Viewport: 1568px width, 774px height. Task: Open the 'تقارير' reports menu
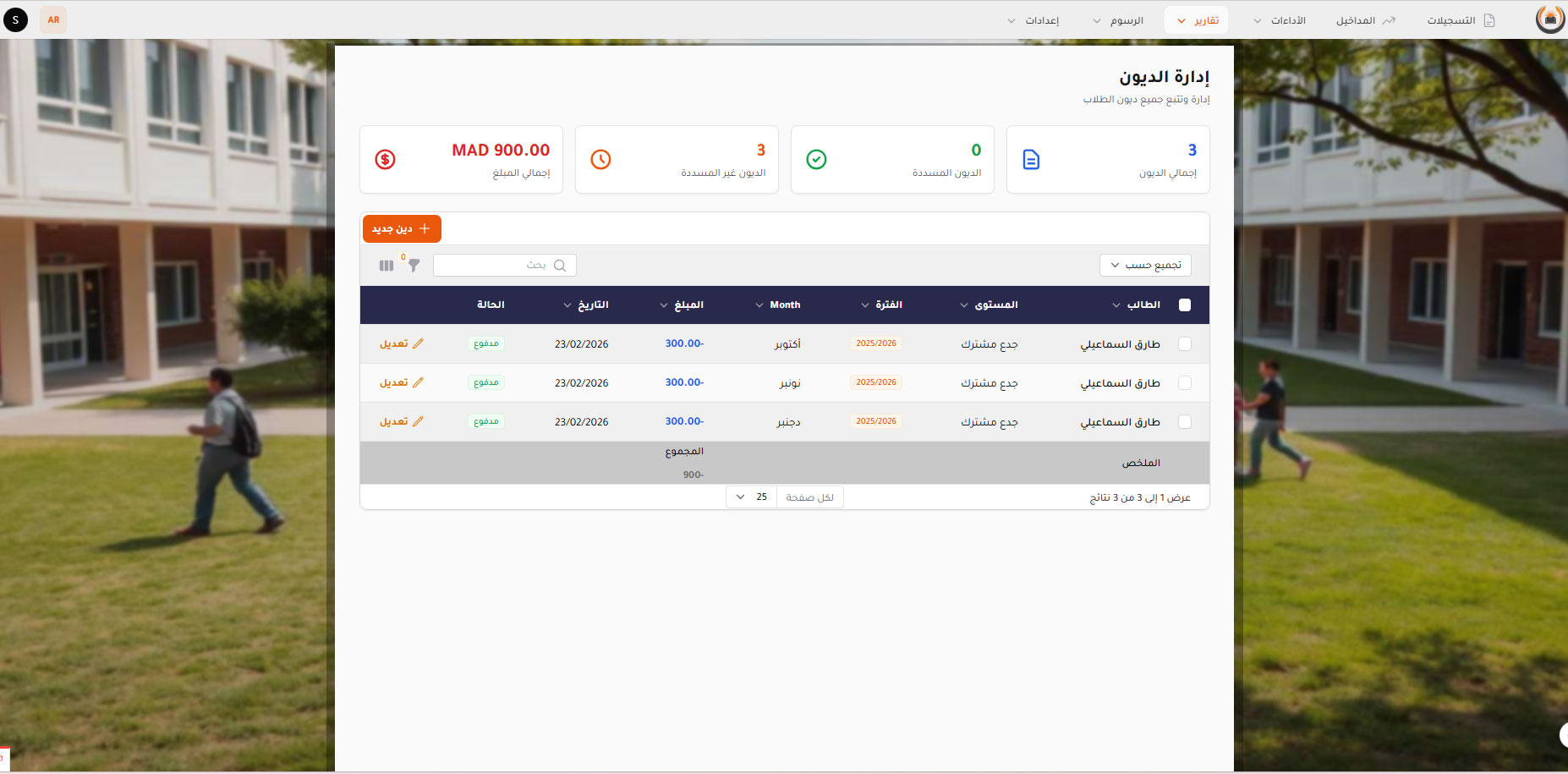click(x=1196, y=20)
